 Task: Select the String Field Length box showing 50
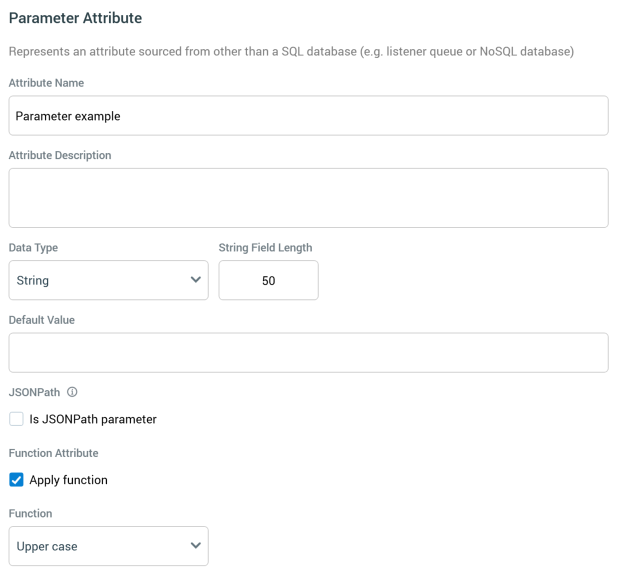[x=268, y=281]
